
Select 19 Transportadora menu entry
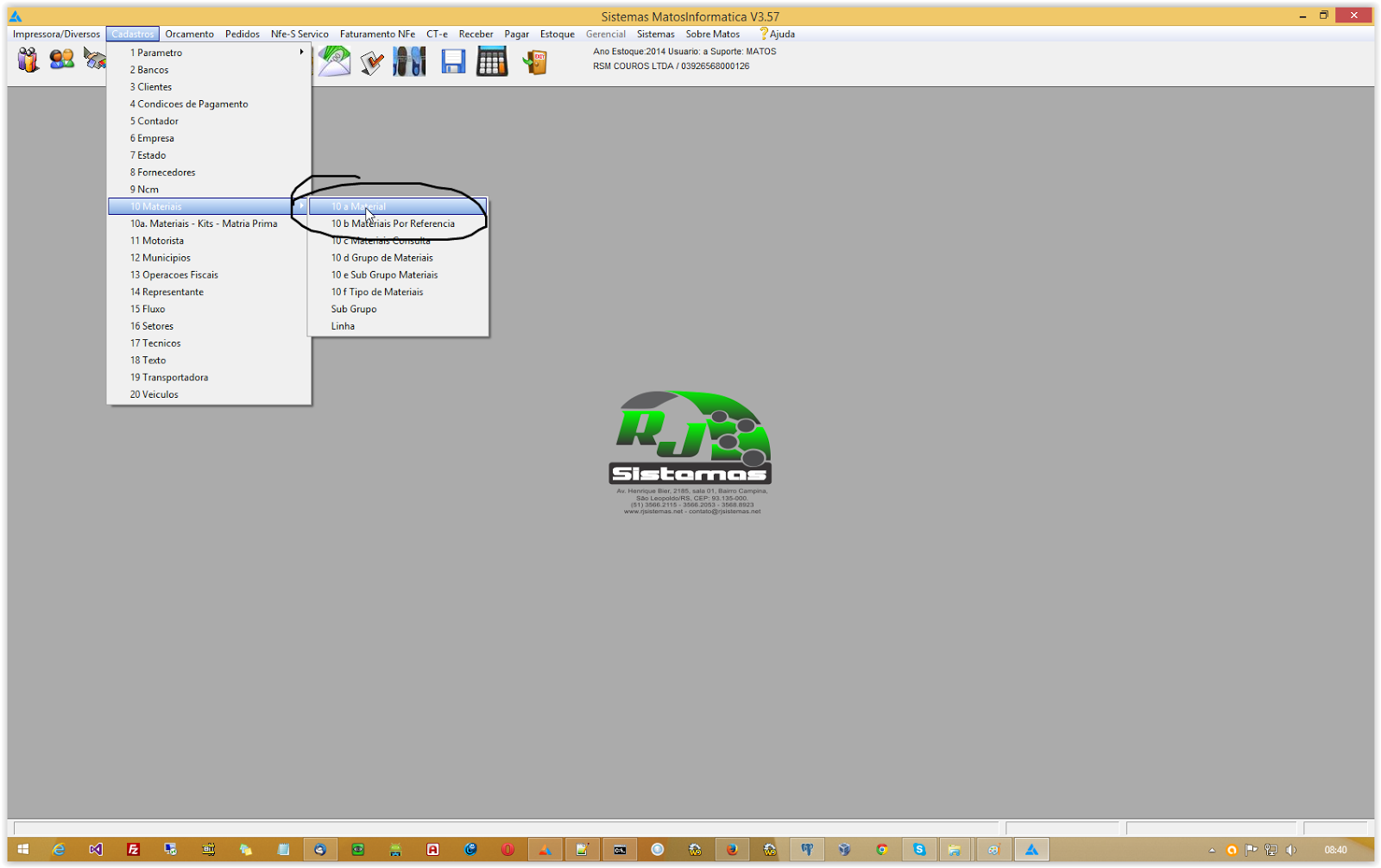208,378
